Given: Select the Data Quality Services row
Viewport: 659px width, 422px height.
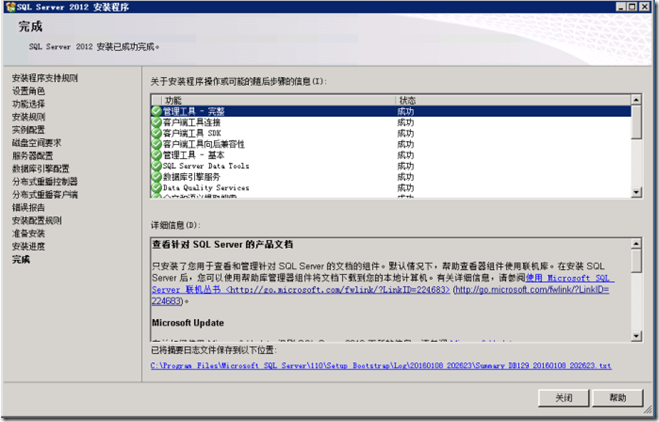Looking at the screenshot, I should tap(391, 188).
